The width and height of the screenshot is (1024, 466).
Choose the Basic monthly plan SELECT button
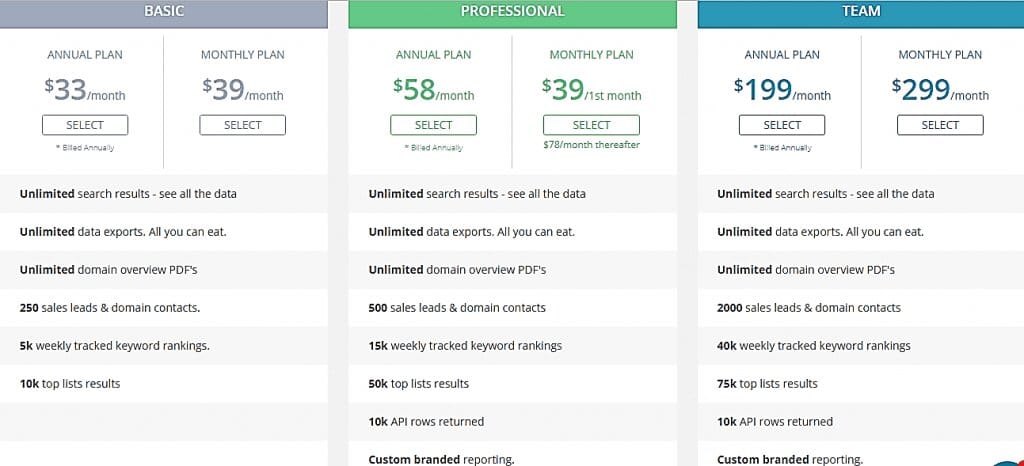[242, 125]
